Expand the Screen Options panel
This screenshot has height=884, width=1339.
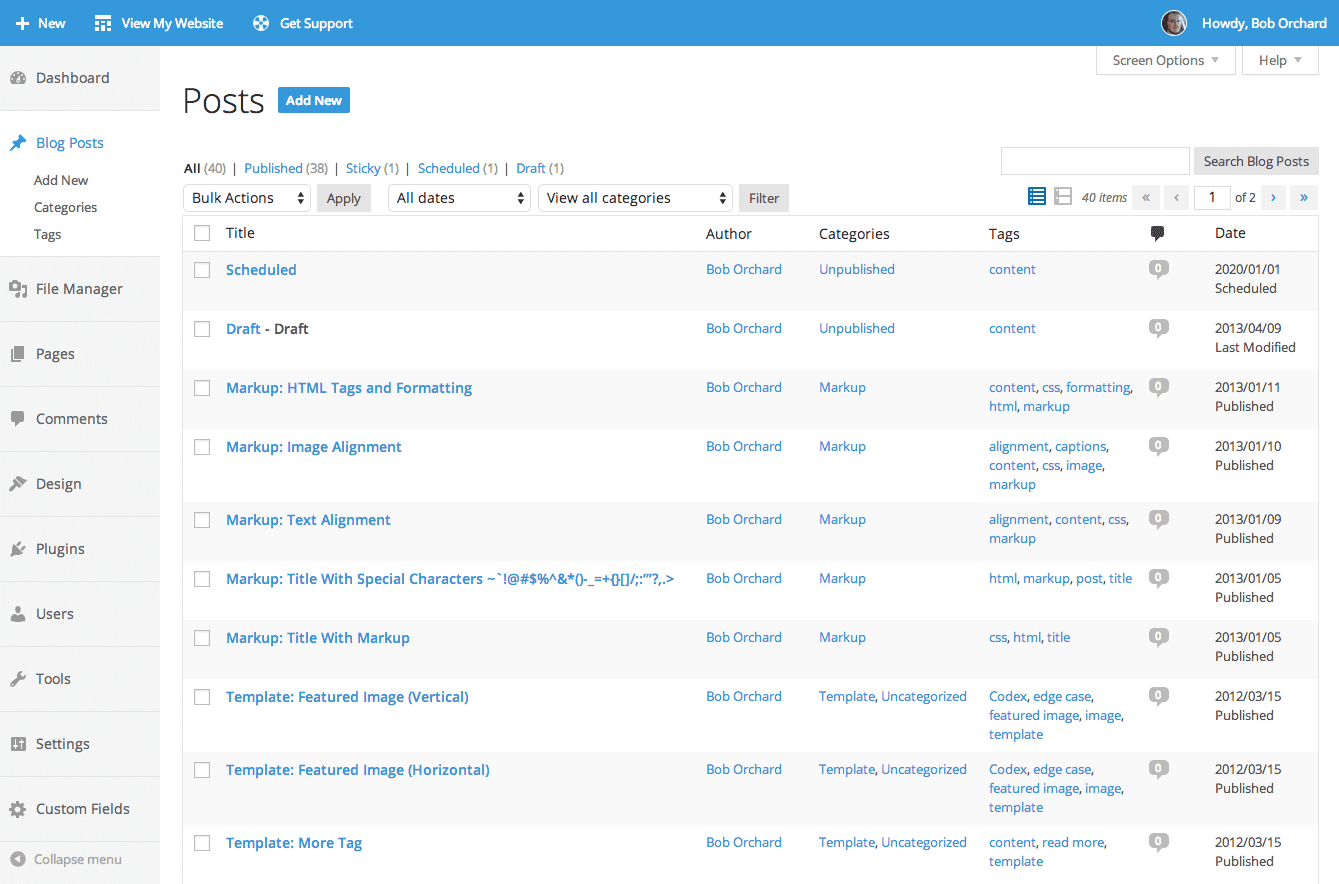(1165, 60)
